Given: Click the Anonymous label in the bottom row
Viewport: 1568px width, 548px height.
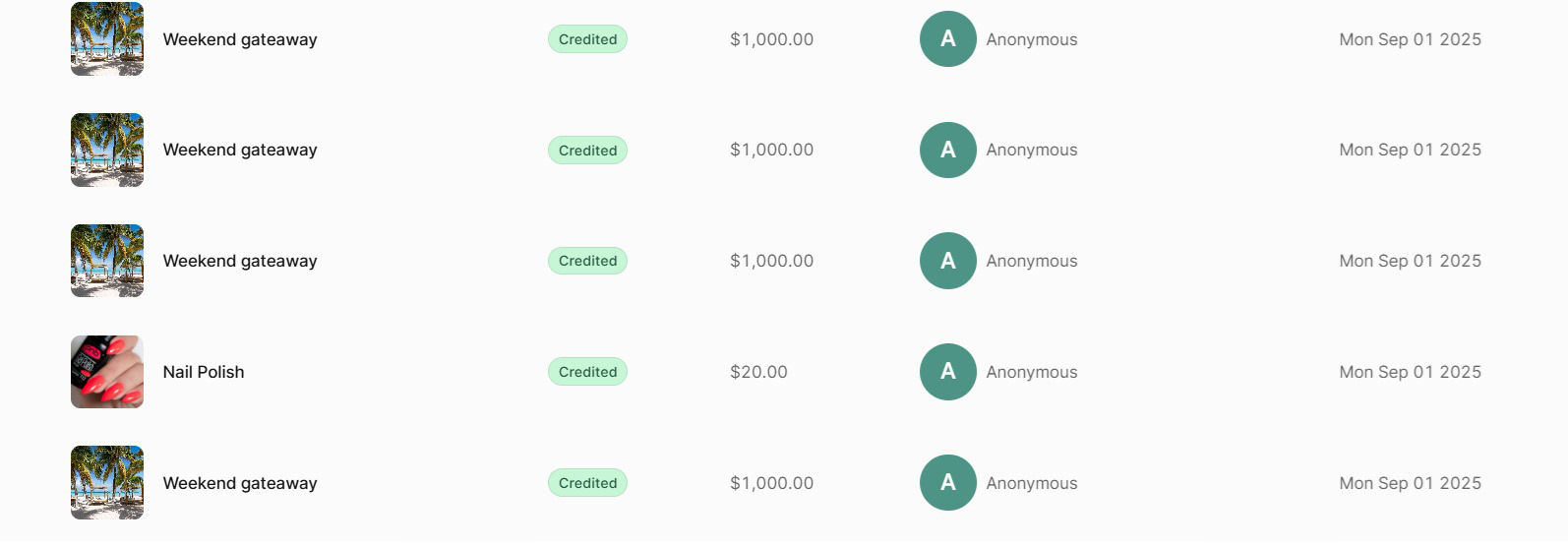Looking at the screenshot, I should click(x=1032, y=483).
